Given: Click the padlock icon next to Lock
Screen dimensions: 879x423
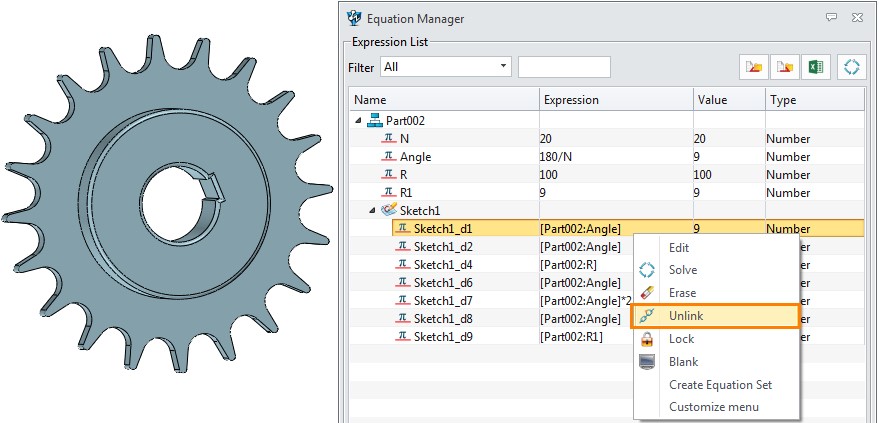Looking at the screenshot, I should pyautogui.click(x=647, y=338).
